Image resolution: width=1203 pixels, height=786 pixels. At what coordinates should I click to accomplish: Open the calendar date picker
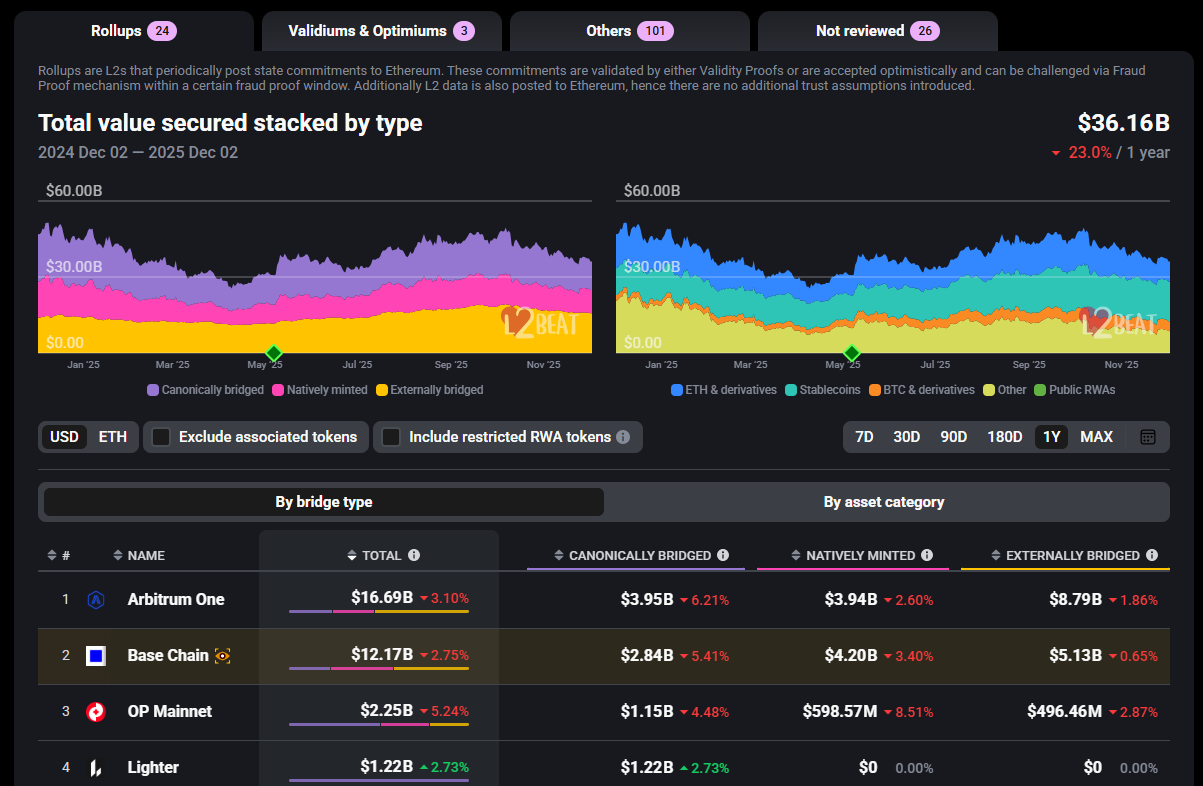[x=1145, y=436]
